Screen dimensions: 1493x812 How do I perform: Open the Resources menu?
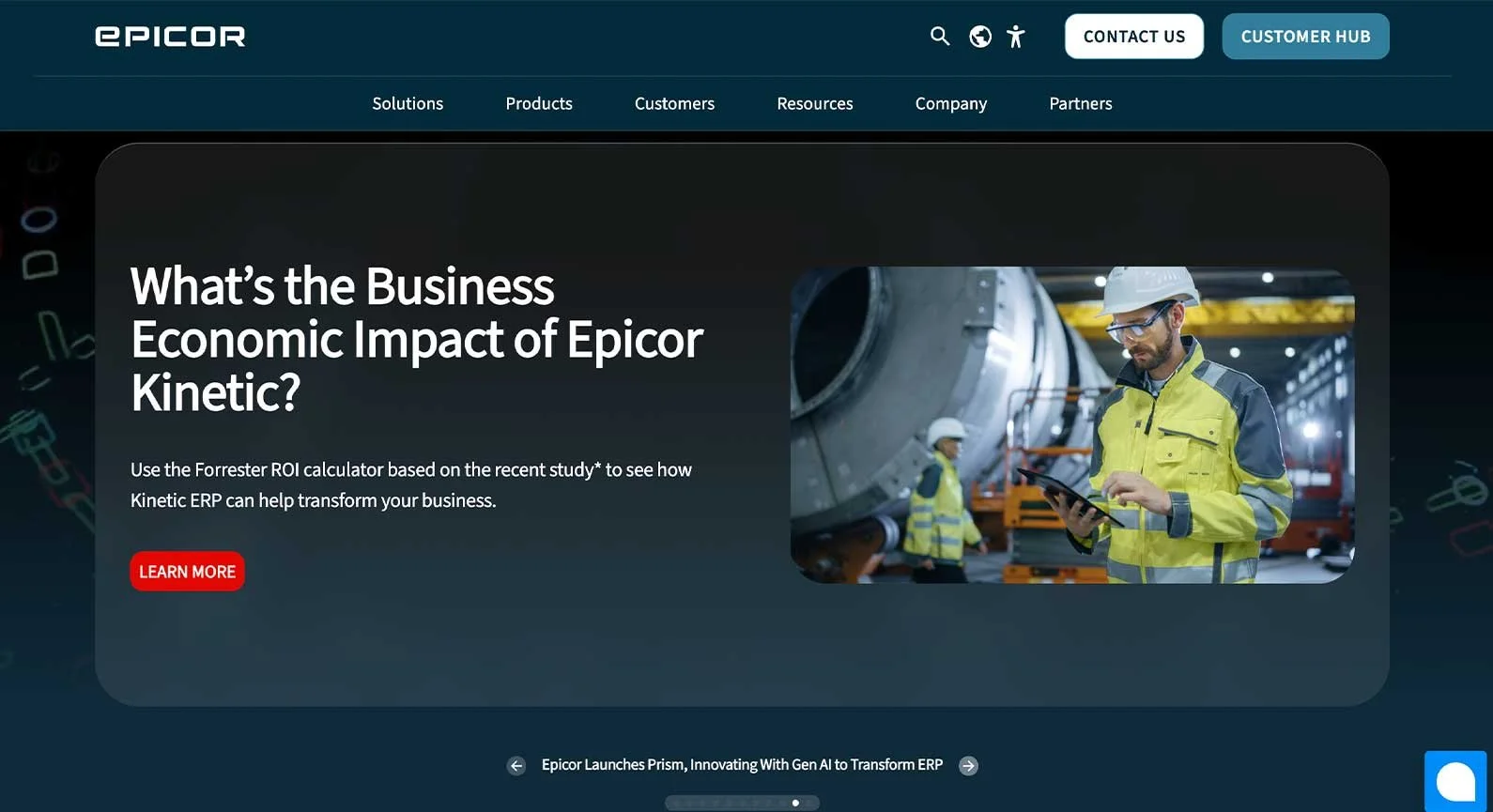tap(815, 103)
